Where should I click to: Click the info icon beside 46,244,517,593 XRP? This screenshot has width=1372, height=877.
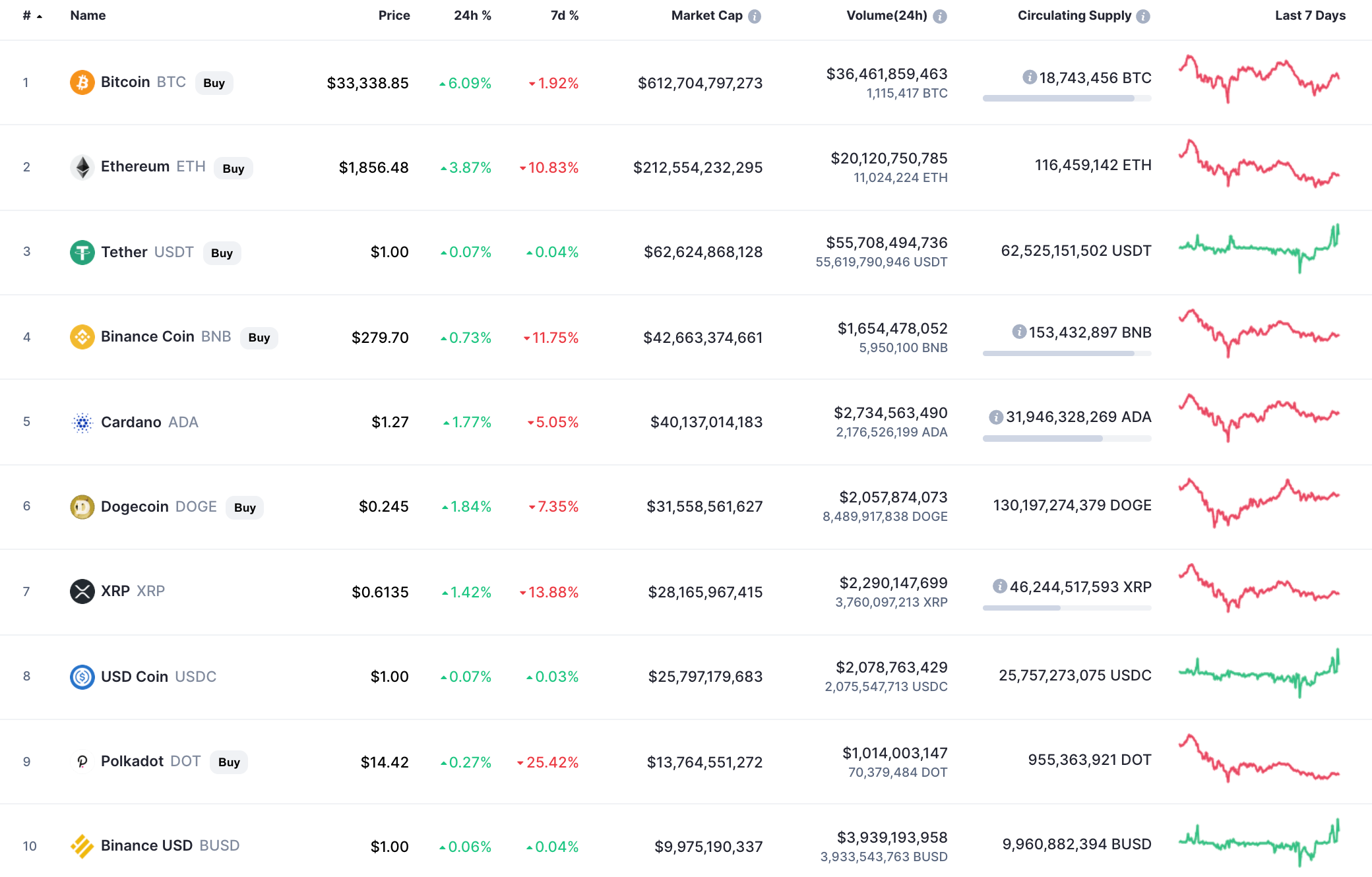click(1000, 586)
